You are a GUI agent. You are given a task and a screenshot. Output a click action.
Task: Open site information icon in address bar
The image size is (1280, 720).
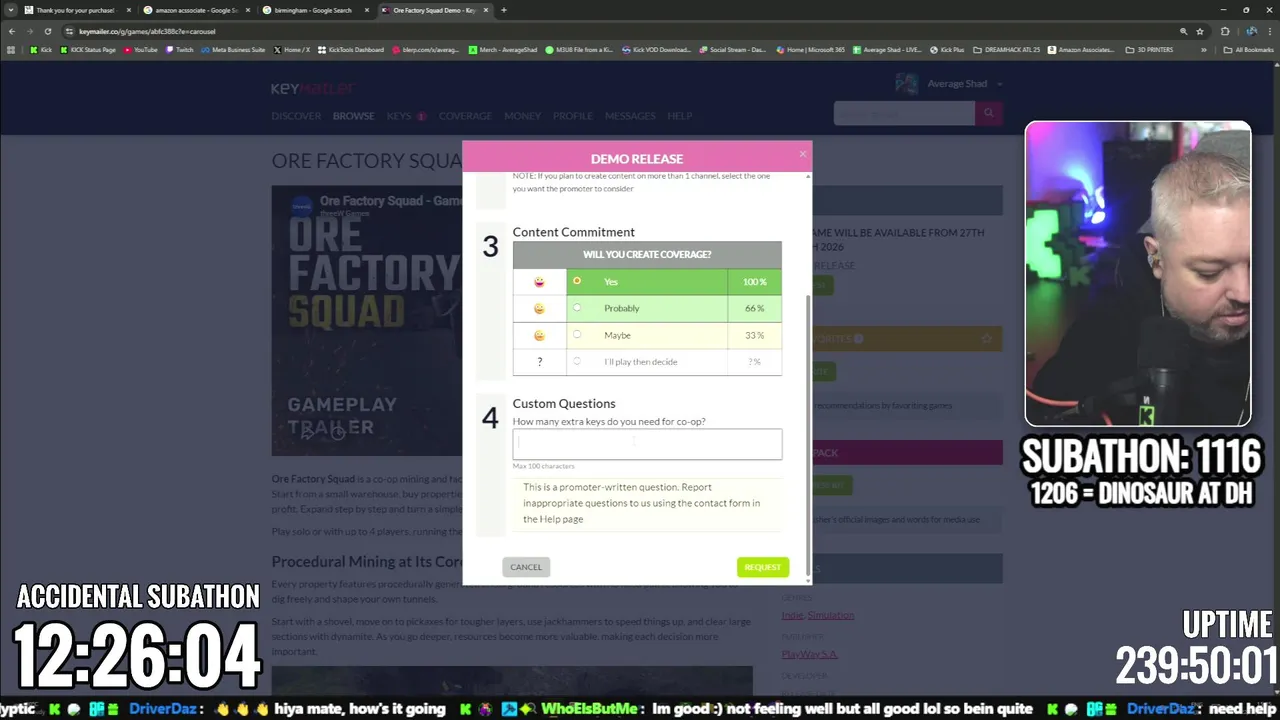[70, 31]
